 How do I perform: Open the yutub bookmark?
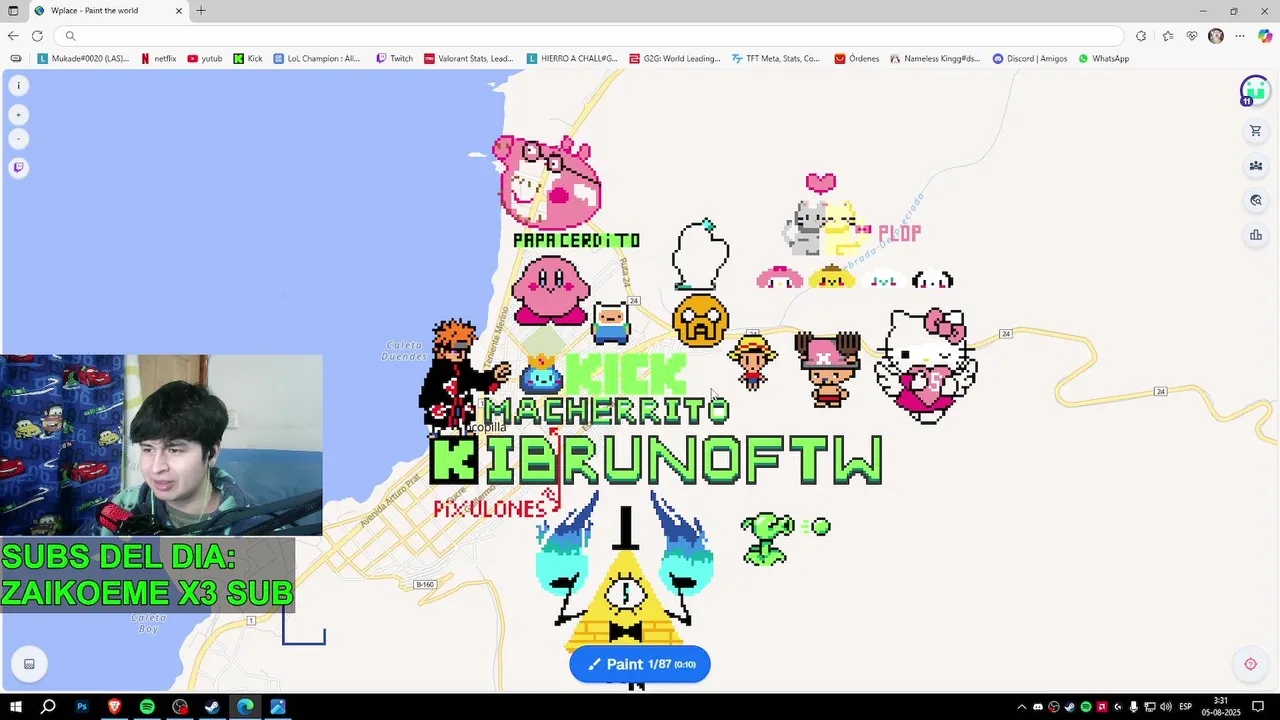tap(205, 59)
